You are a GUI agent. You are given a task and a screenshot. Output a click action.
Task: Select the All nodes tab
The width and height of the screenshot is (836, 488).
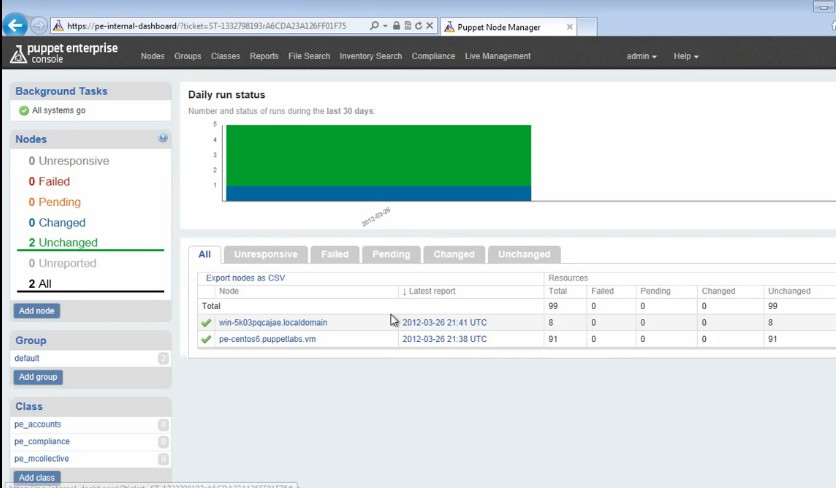coord(205,254)
